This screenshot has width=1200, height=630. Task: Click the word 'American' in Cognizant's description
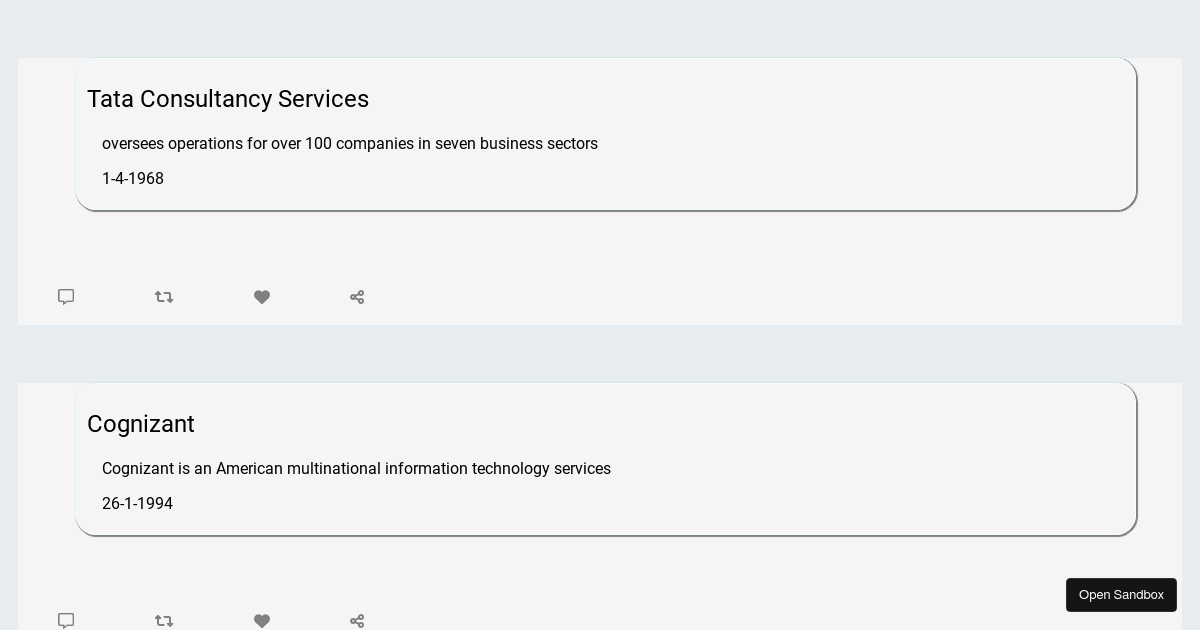[249, 469]
